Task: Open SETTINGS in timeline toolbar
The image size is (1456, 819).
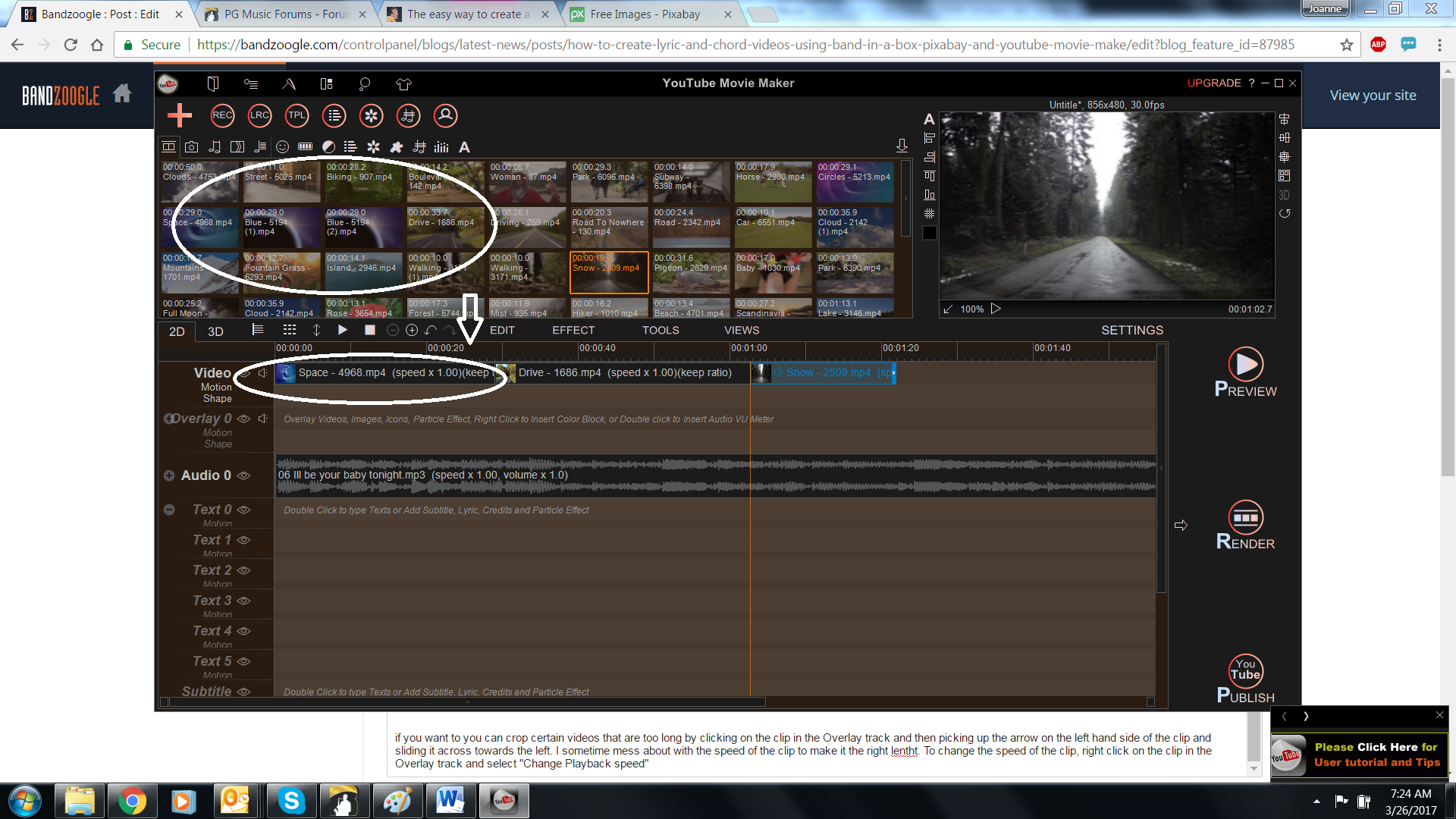Action: pyautogui.click(x=1132, y=330)
